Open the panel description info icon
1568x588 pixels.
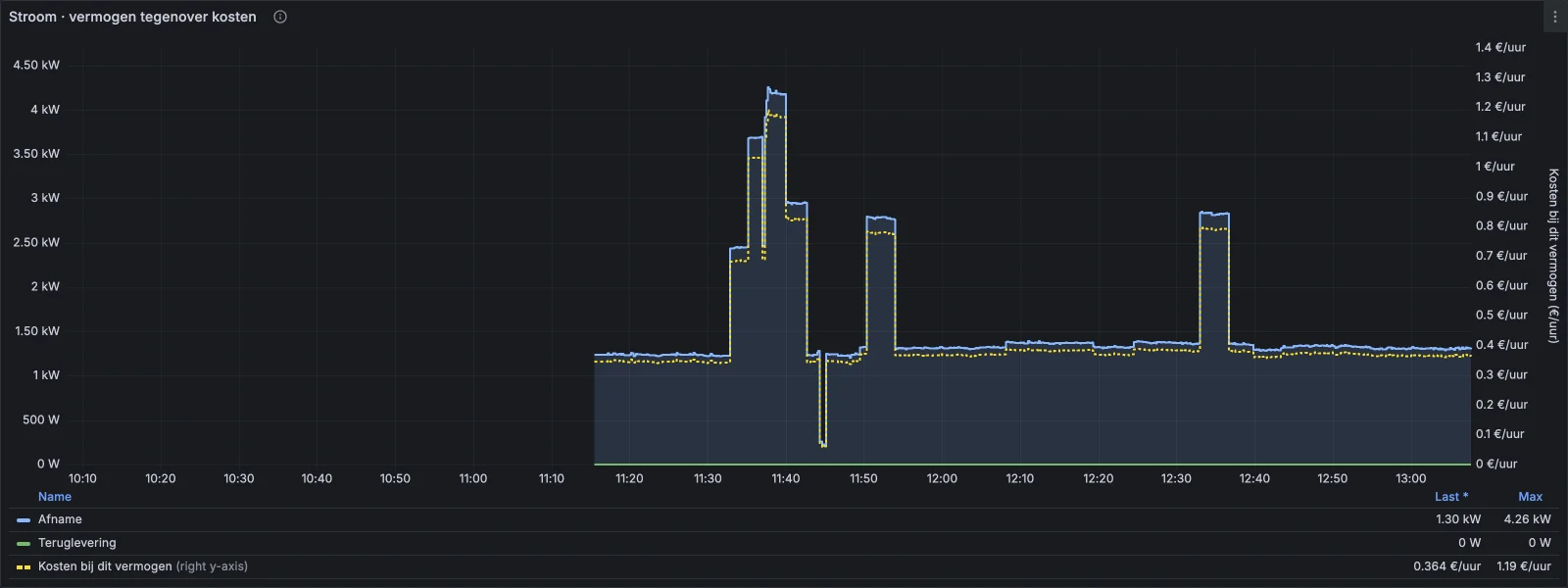(x=280, y=17)
